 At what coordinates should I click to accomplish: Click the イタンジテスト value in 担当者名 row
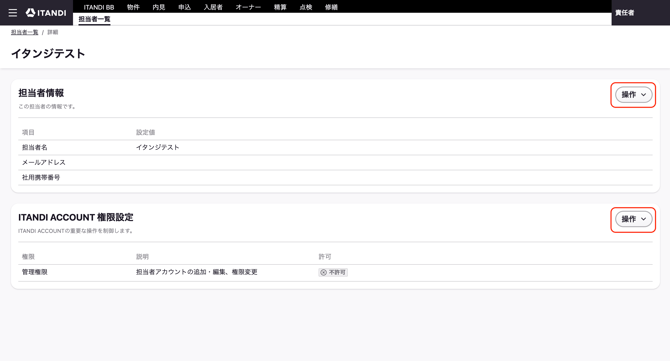pos(158,147)
